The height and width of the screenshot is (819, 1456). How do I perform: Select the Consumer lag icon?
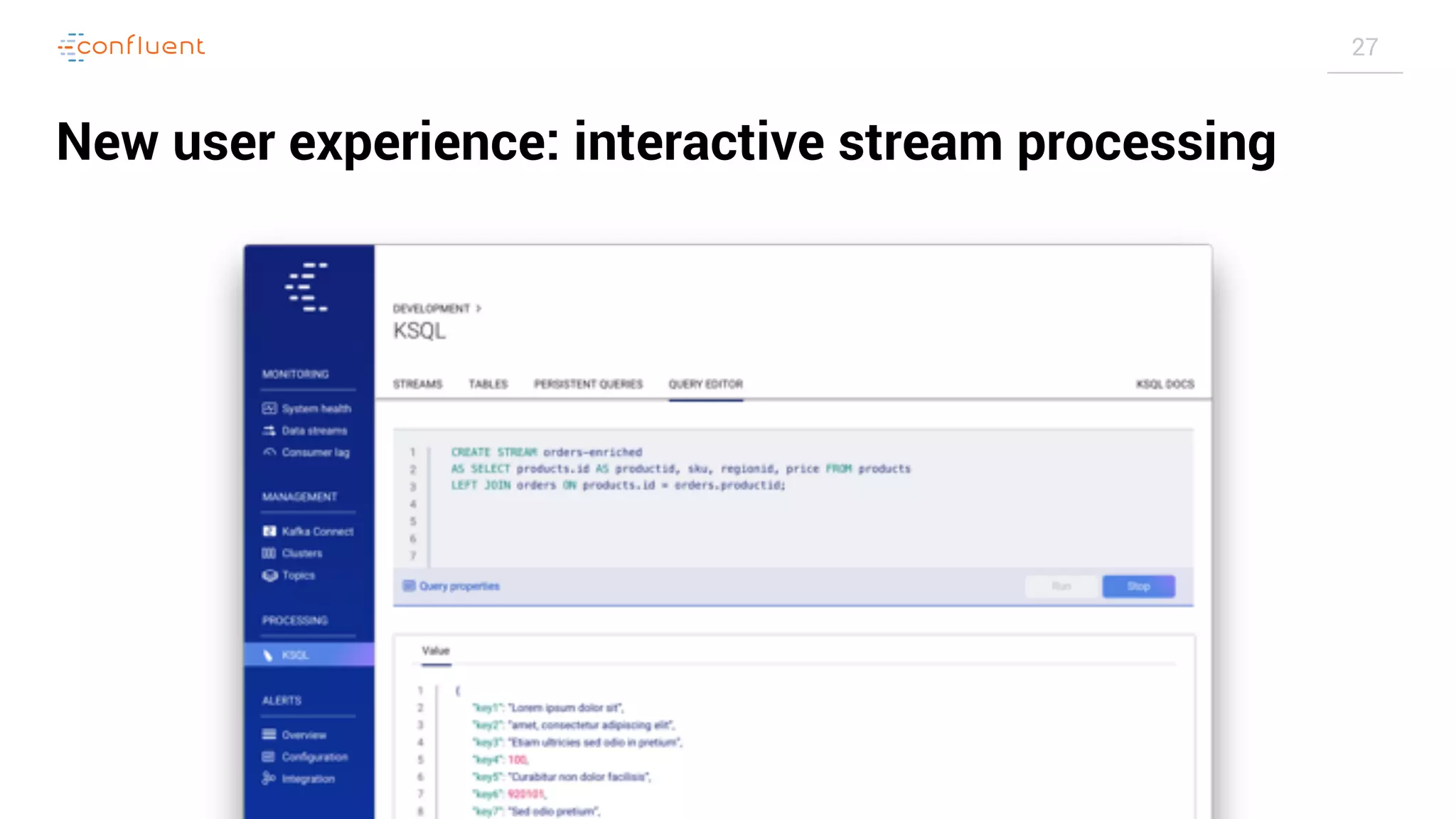click(269, 452)
